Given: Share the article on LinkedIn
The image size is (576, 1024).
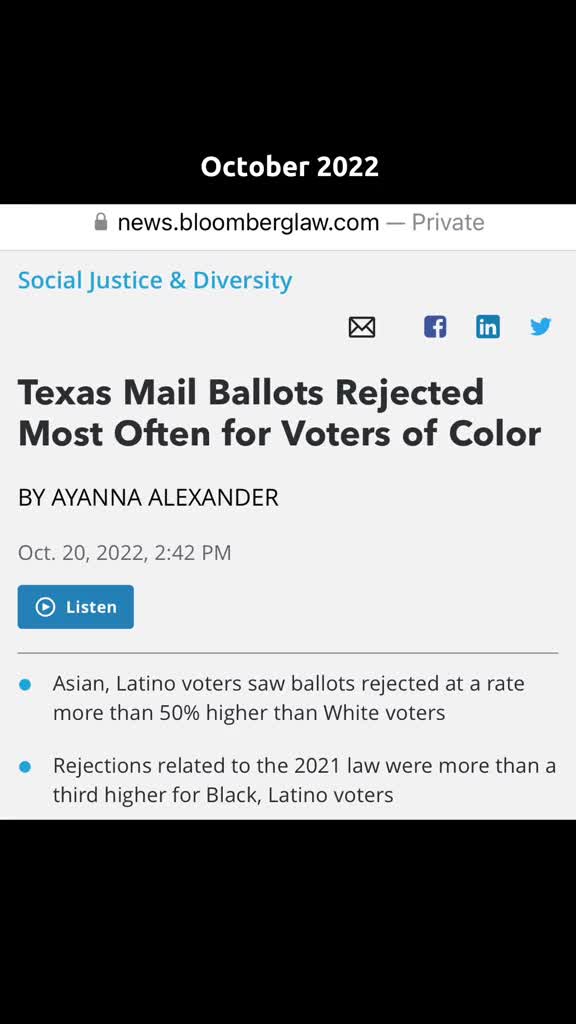Looking at the screenshot, I should point(488,326).
